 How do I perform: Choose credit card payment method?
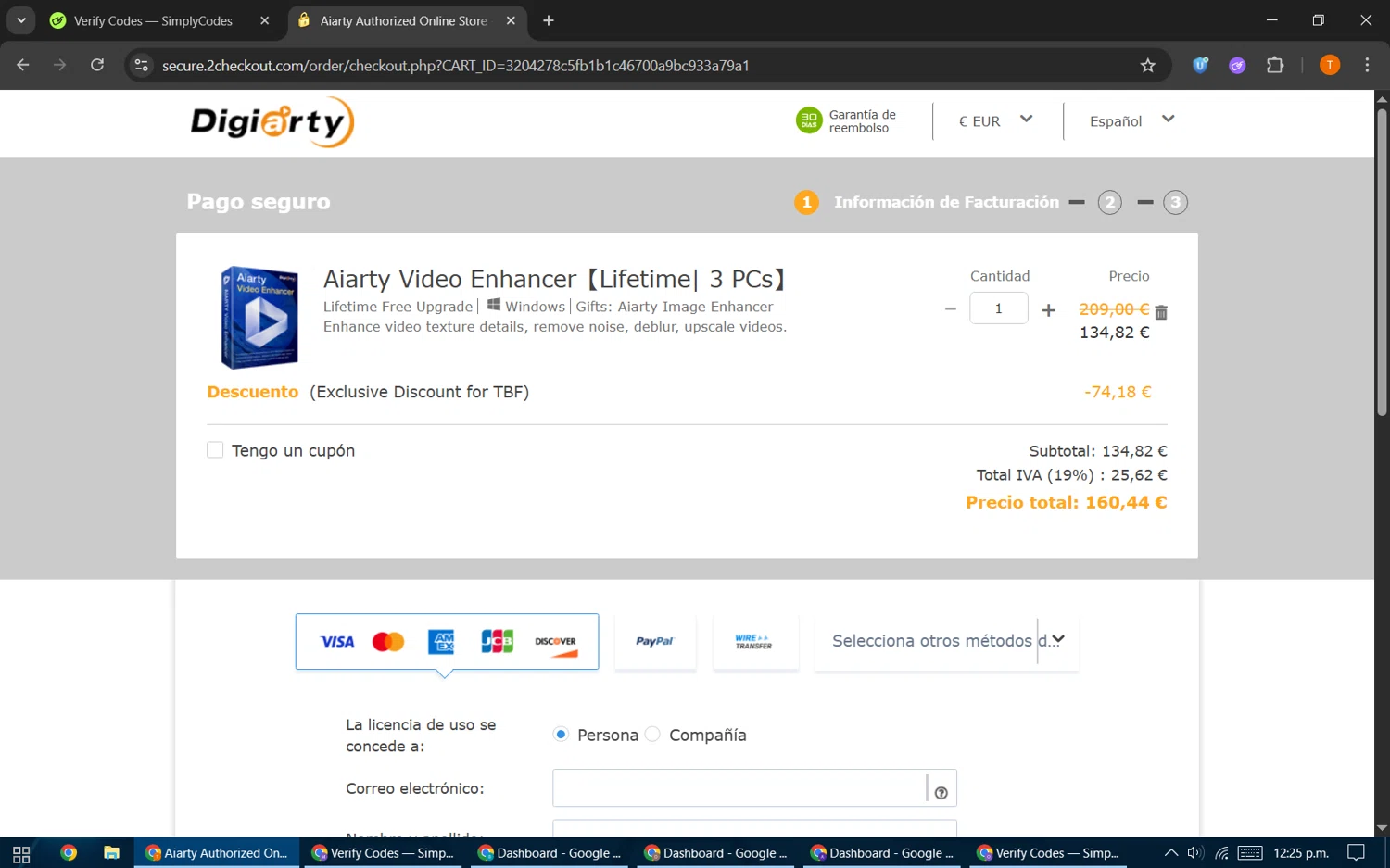447,641
